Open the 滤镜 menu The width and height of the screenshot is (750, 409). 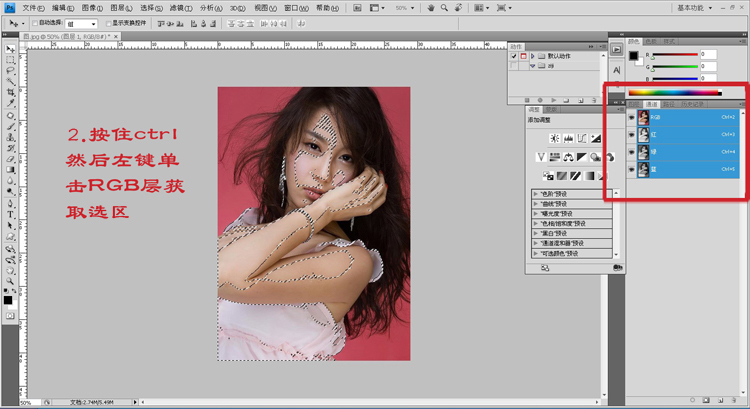pyautogui.click(x=179, y=7)
